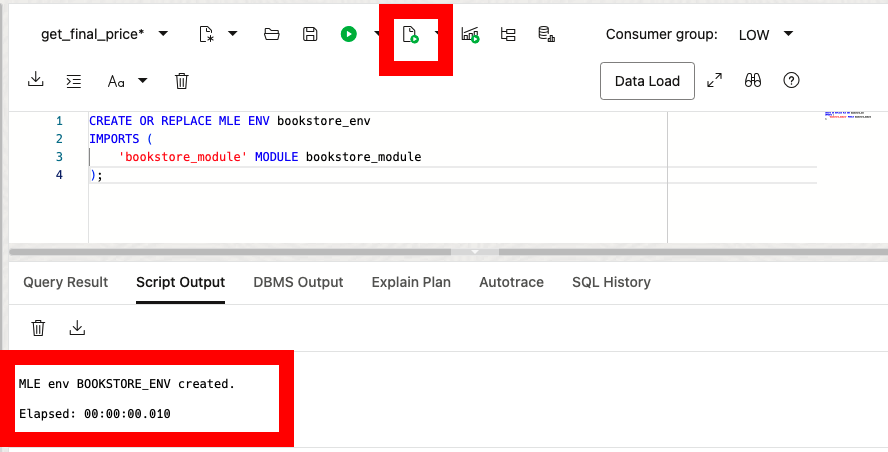Screen dimensions: 888x452
Task: Expand the get_final_price worksheet dropdown
Action: 163,34
